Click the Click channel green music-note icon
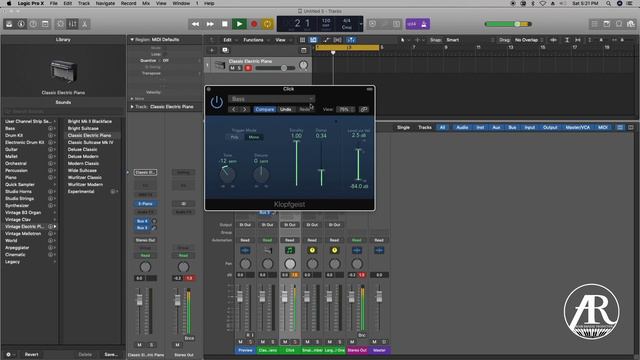640x360 pixels. (289, 250)
